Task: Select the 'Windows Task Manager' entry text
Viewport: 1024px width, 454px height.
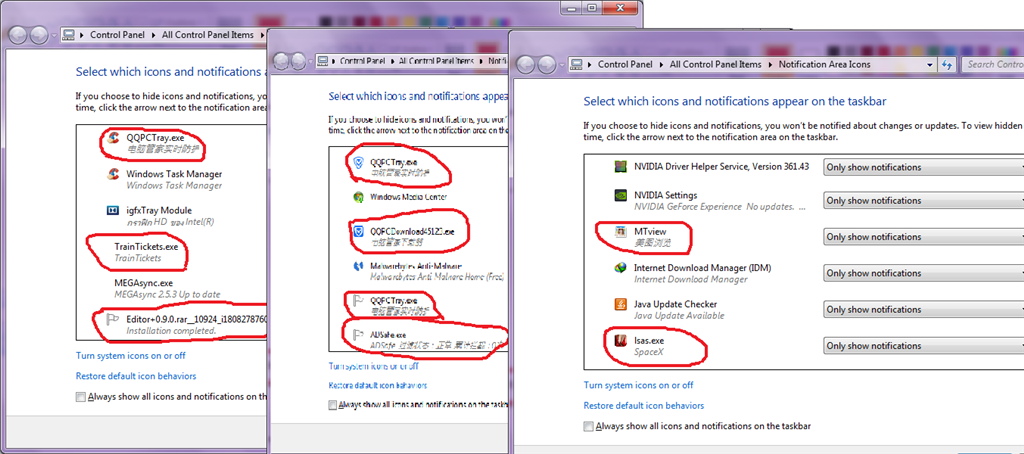Action: click(174, 174)
